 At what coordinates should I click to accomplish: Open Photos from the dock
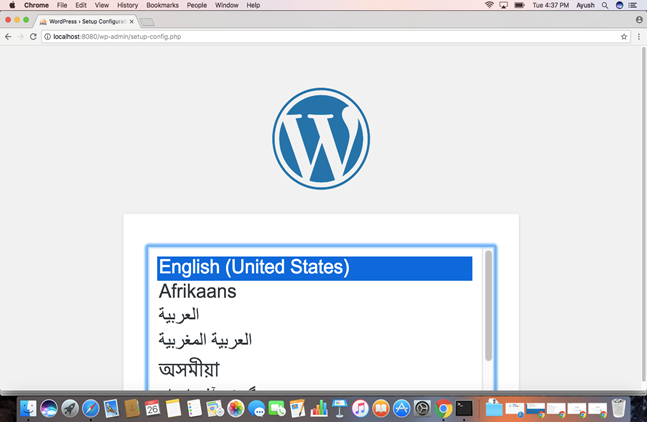236,409
